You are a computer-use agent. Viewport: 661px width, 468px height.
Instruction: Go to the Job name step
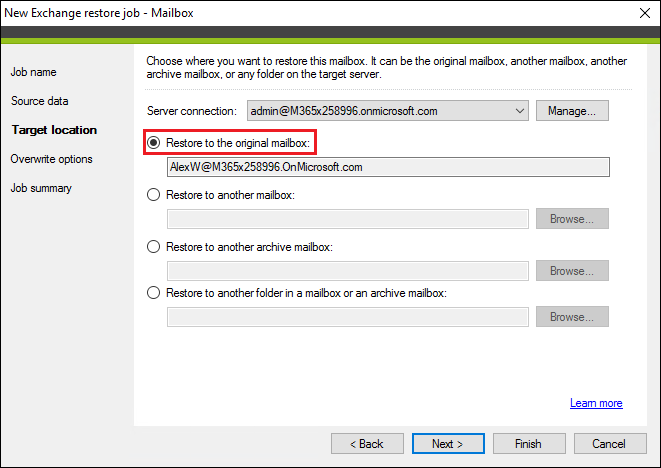pyautogui.click(x=33, y=72)
